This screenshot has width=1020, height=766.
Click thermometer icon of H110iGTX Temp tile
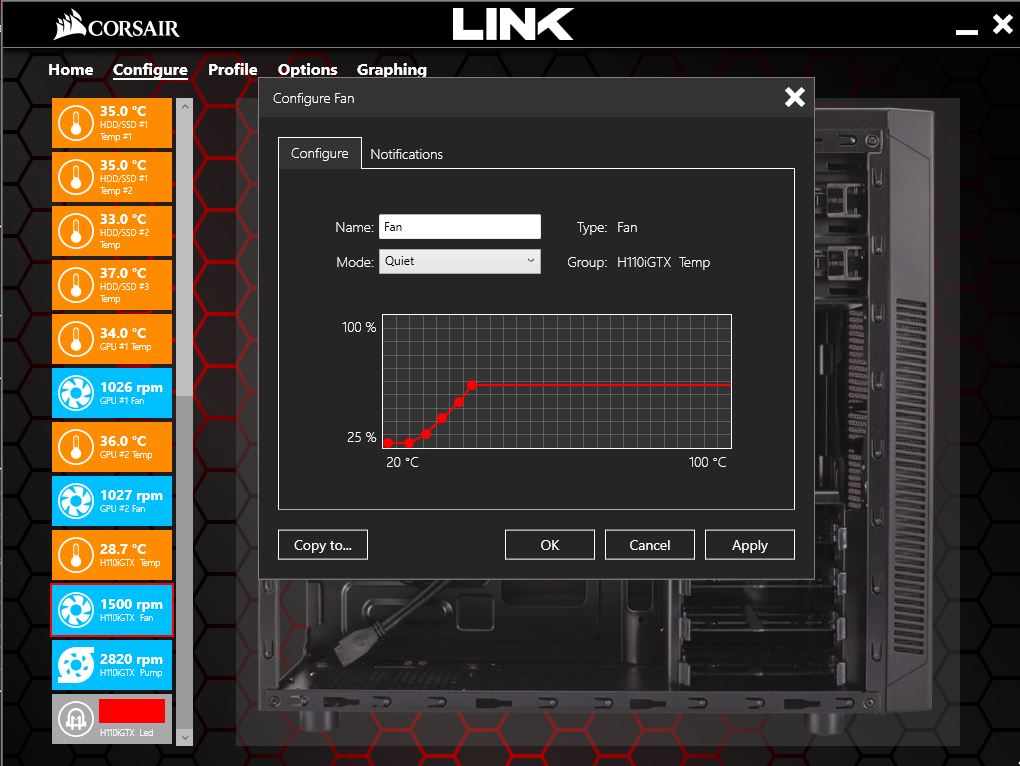click(76, 555)
